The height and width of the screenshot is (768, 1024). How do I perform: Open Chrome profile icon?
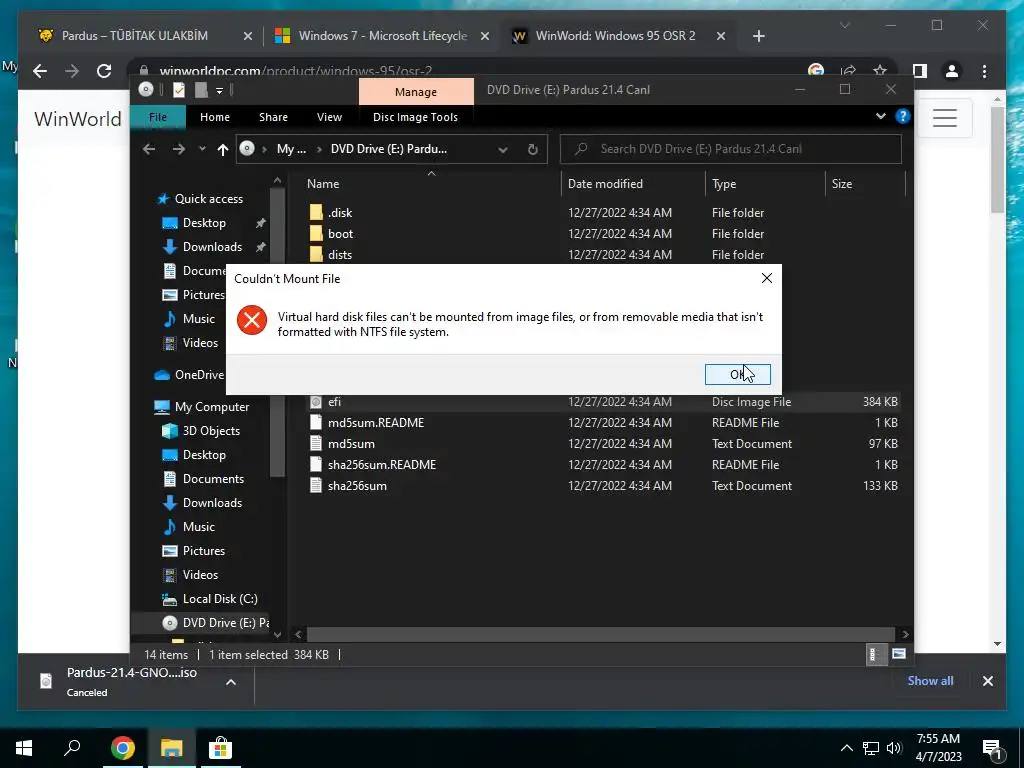952,71
